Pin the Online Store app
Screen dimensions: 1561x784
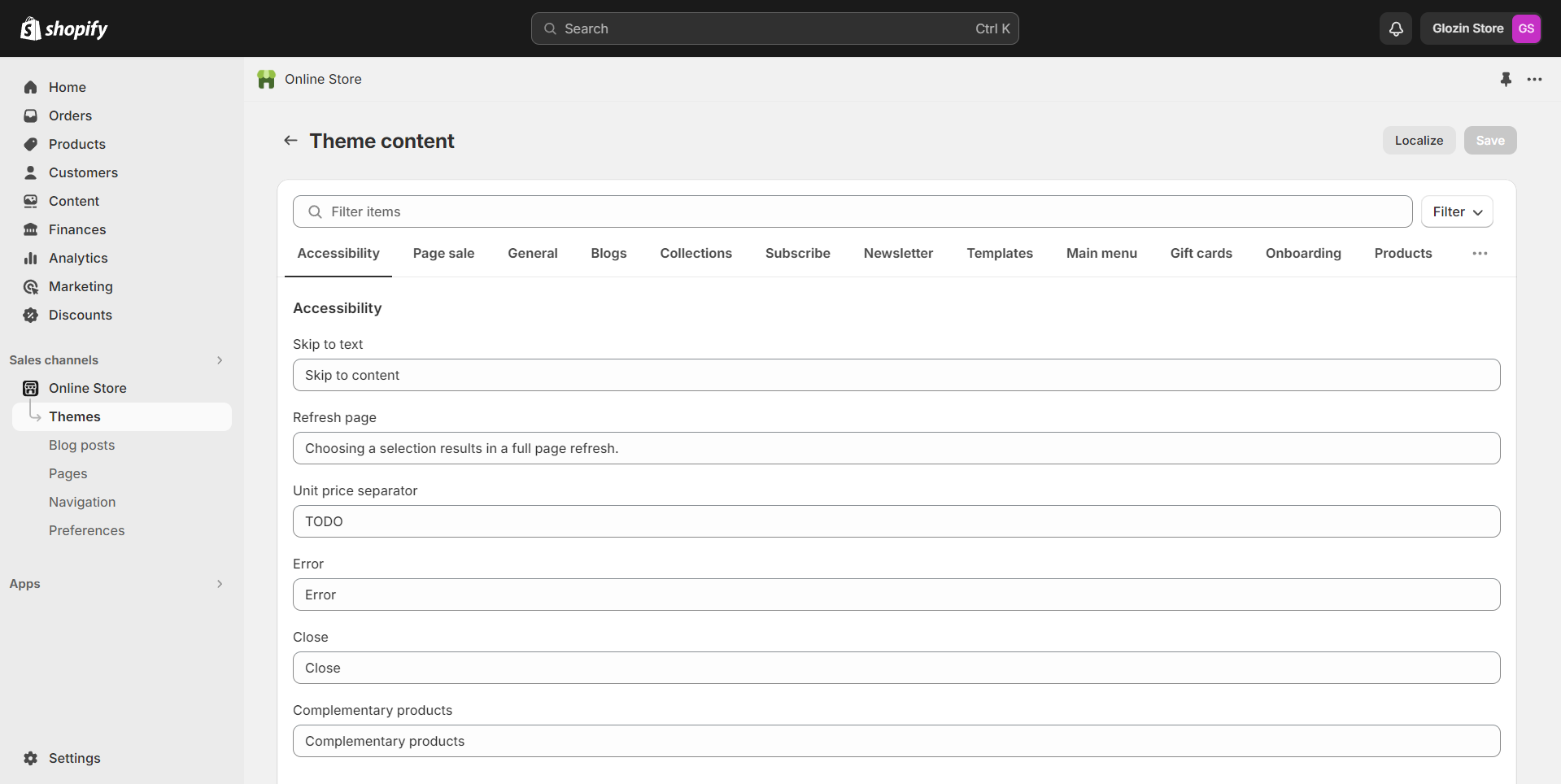(x=1506, y=79)
